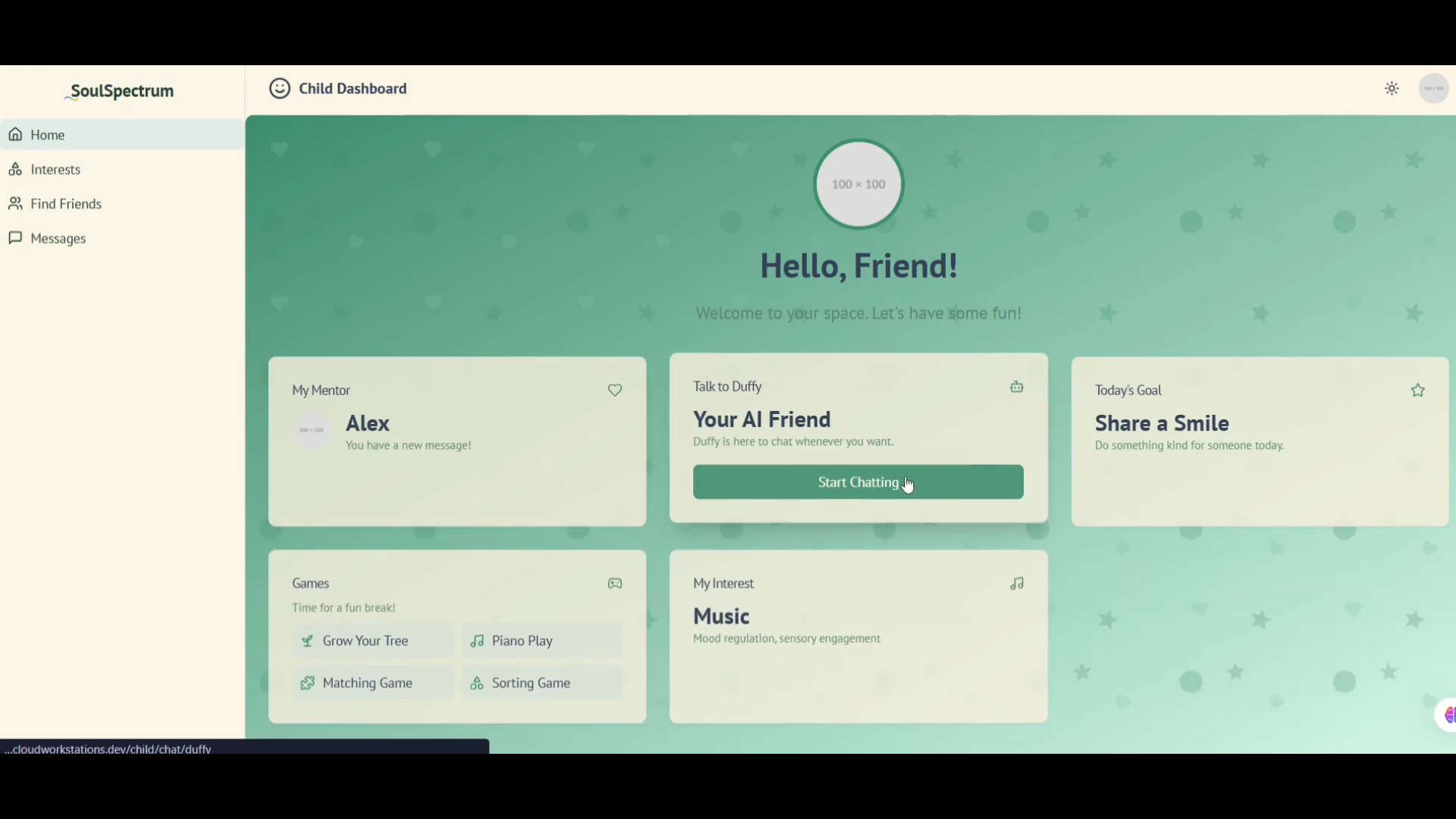Open Find Friends in the sidebar
This screenshot has width=1456, height=819.
pos(65,204)
